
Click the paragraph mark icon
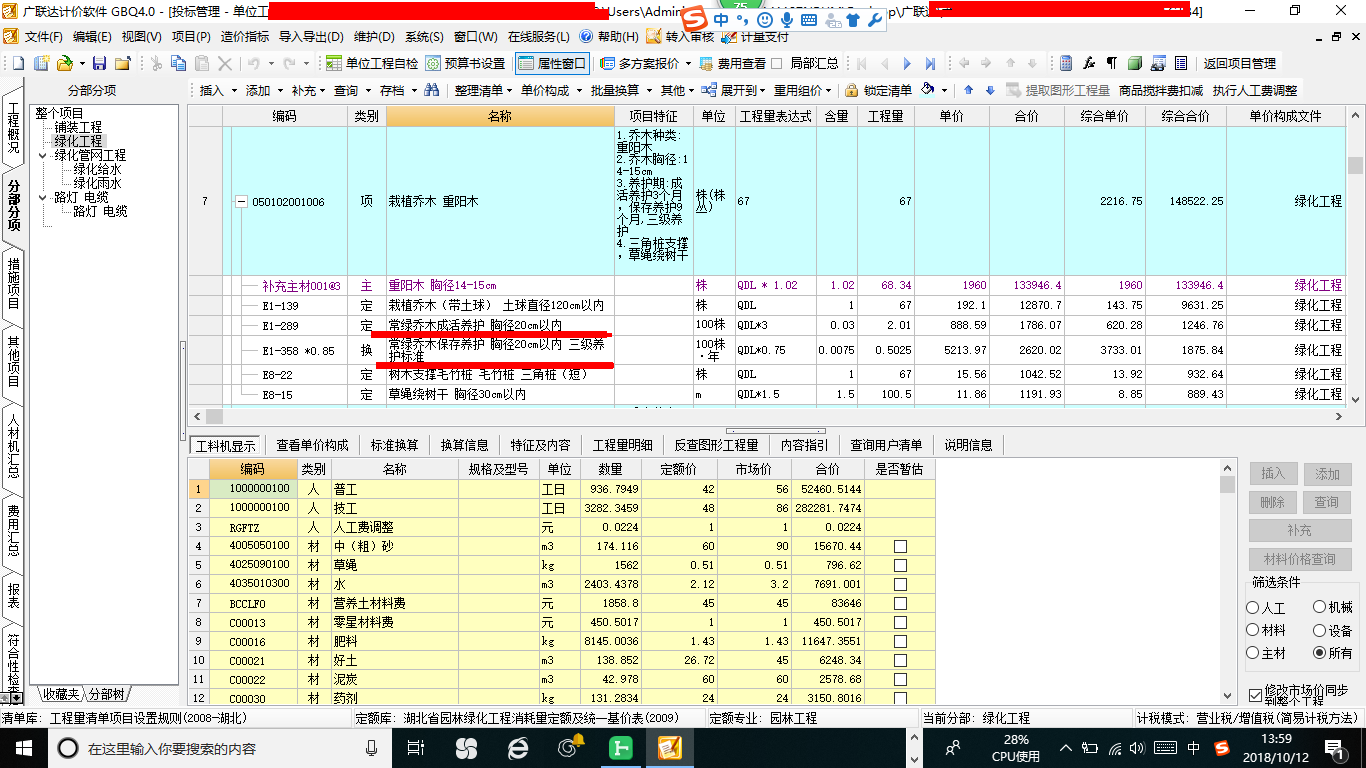click(1112, 63)
